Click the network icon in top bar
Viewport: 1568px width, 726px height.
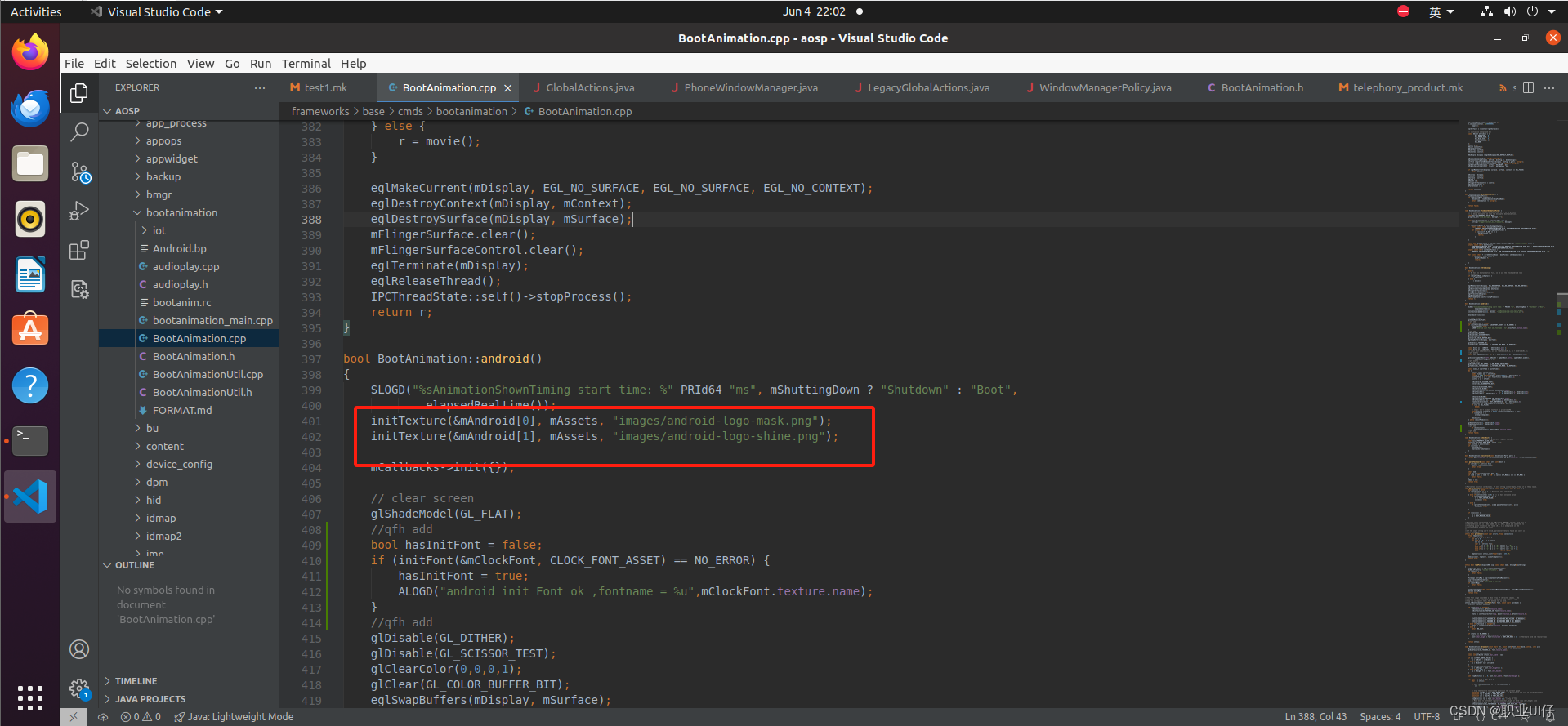click(x=1486, y=11)
